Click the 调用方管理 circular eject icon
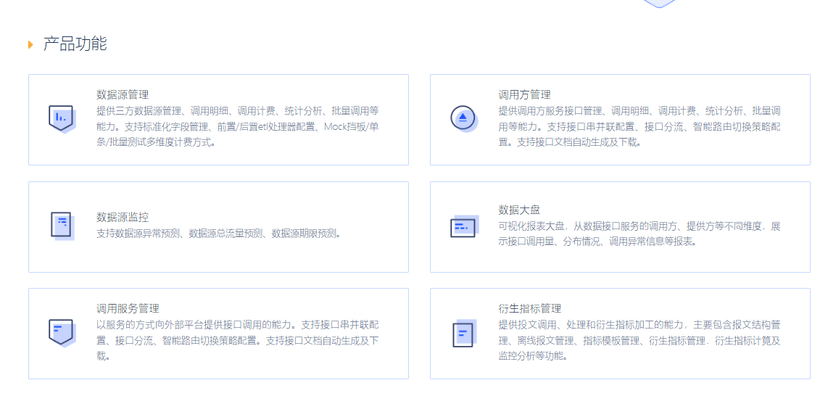The width and height of the screenshot is (828, 399). pyautogui.click(x=464, y=118)
